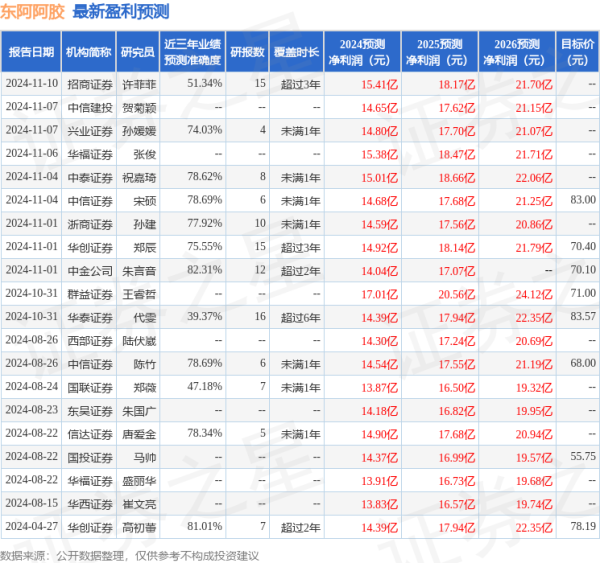Click the 数据来源 footer note
This screenshot has width=600, height=563.
(129, 556)
